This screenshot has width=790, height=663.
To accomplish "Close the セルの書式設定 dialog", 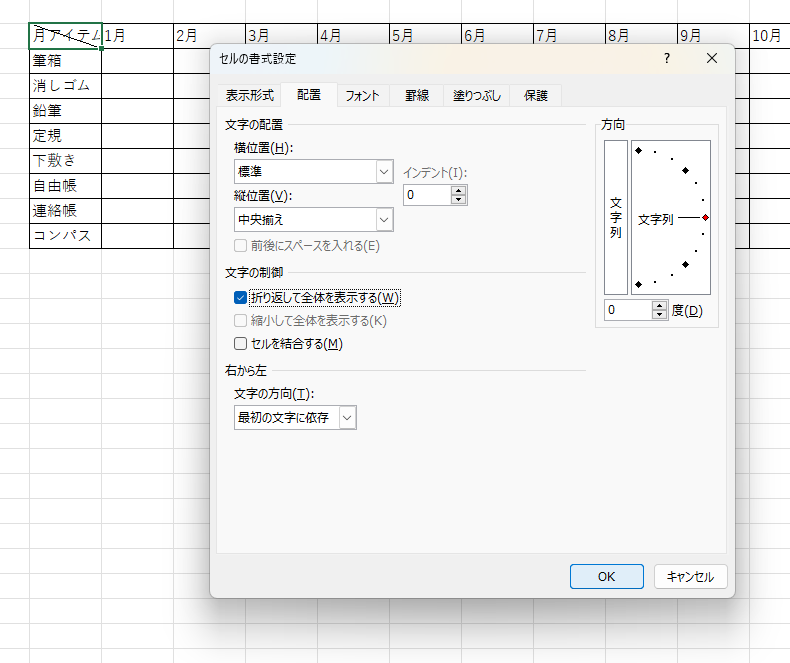I will click(712, 59).
